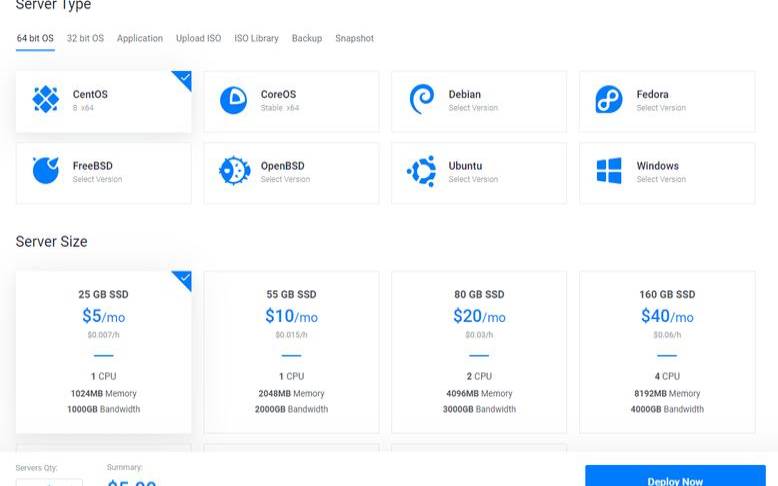The image size is (778, 486).
Task: Click the 2 CPU text
Action: (x=479, y=376)
